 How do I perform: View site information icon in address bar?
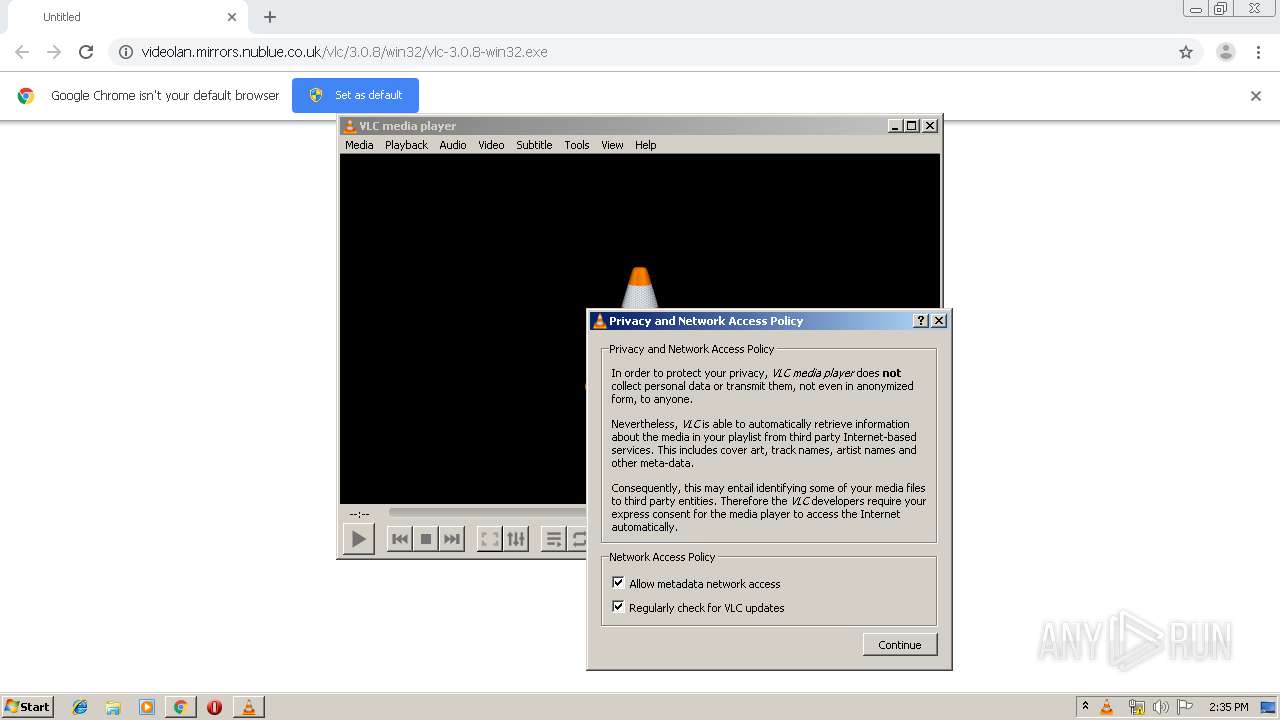click(126, 52)
